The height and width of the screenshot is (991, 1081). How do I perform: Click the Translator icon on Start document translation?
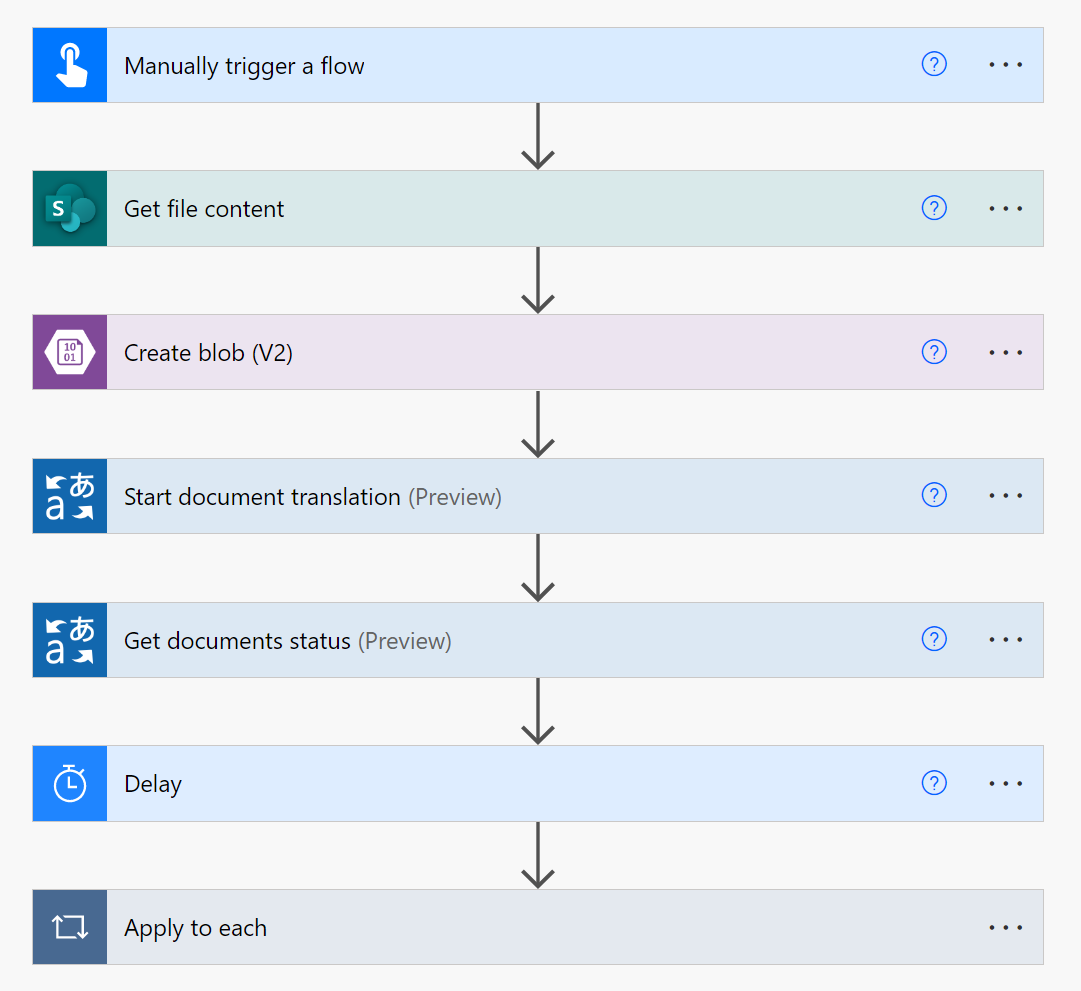[x=69, y=496]
